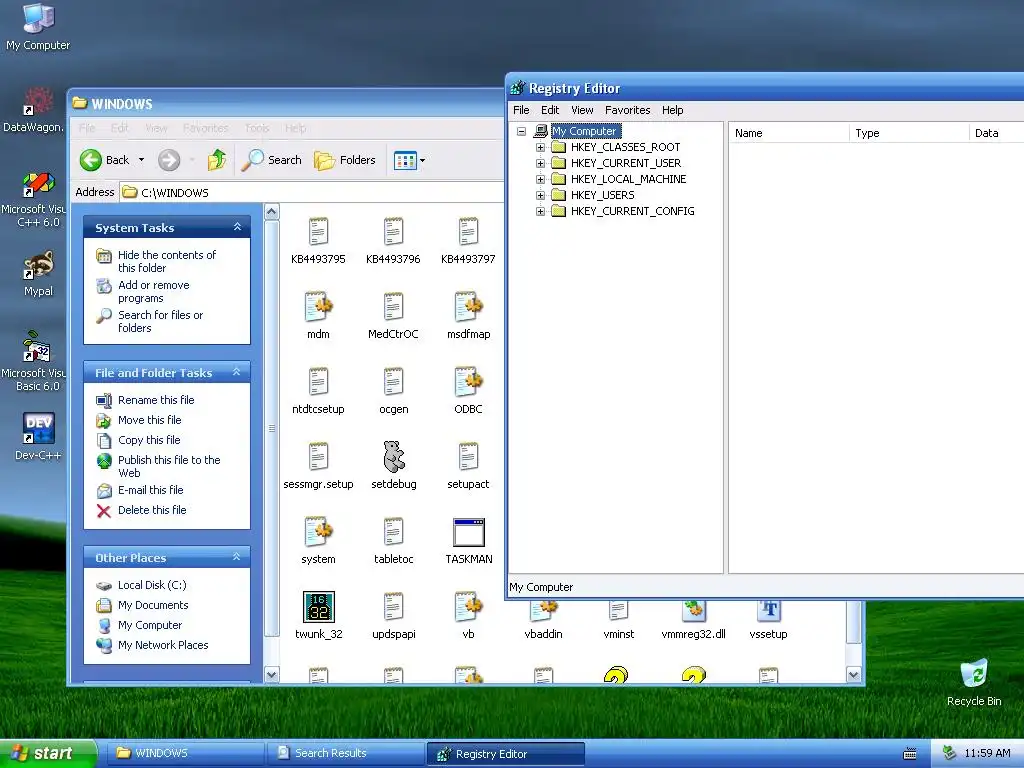Select the TASKMAN application icon

(468, 533)
